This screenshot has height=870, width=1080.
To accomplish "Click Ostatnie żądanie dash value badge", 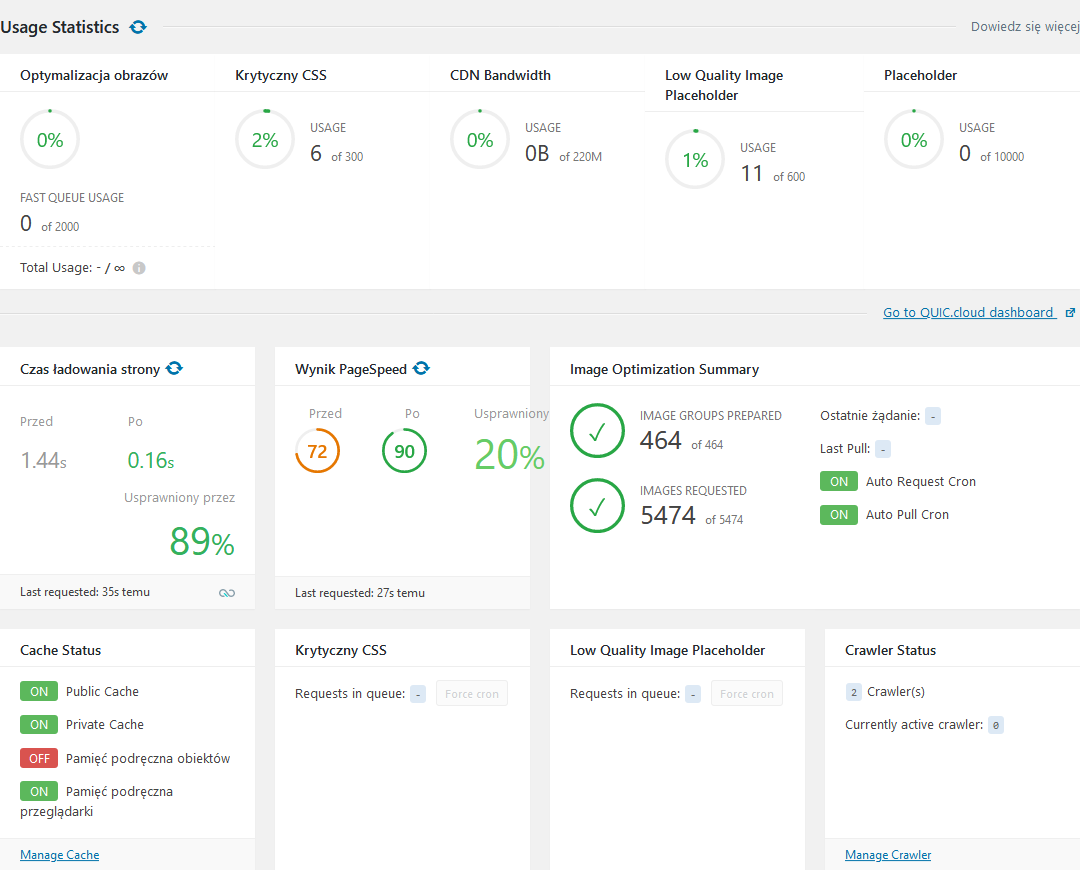I will coord(933,416).
